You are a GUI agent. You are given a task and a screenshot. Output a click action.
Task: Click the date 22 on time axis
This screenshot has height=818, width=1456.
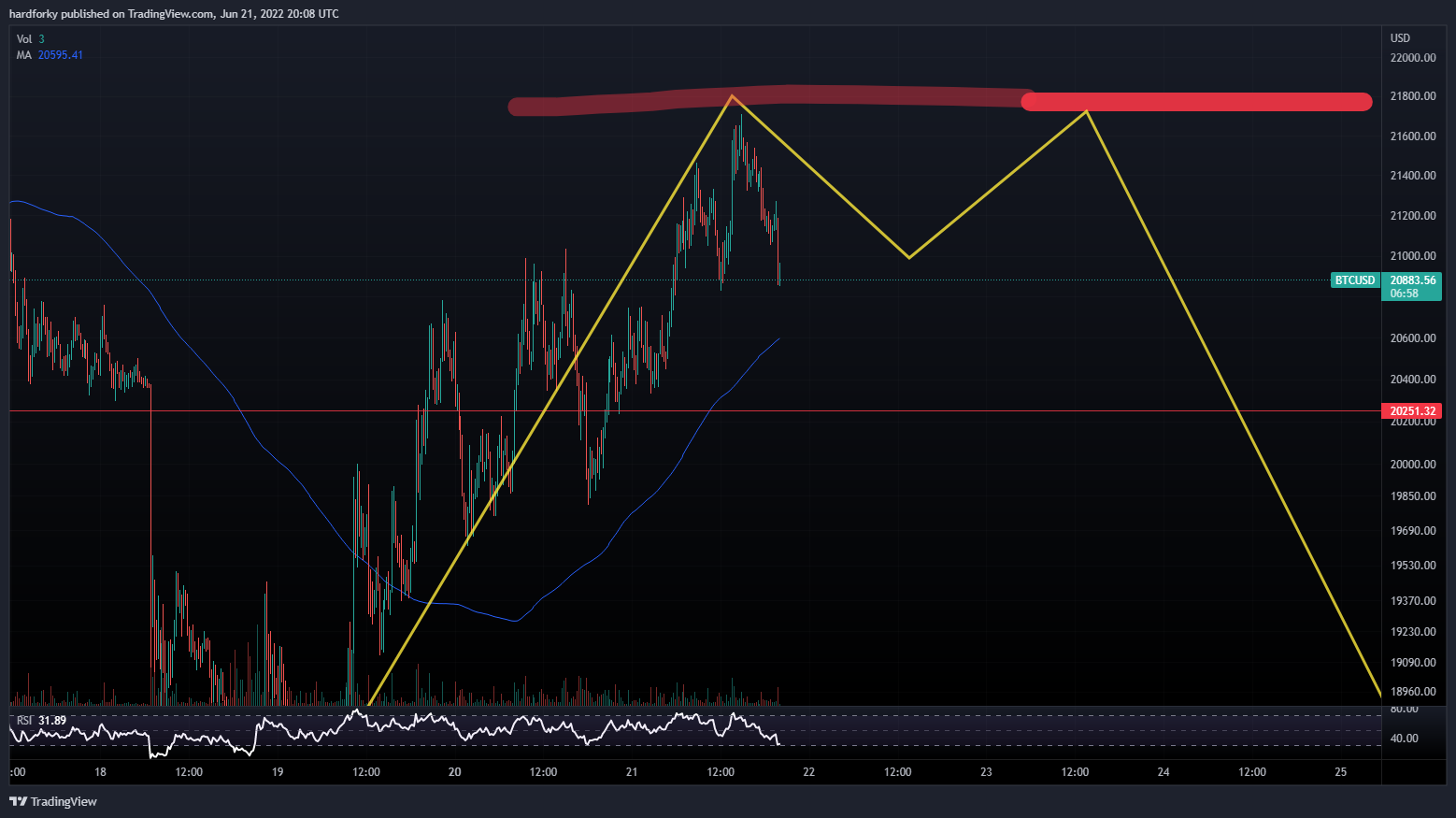click(x=808, y=772)
